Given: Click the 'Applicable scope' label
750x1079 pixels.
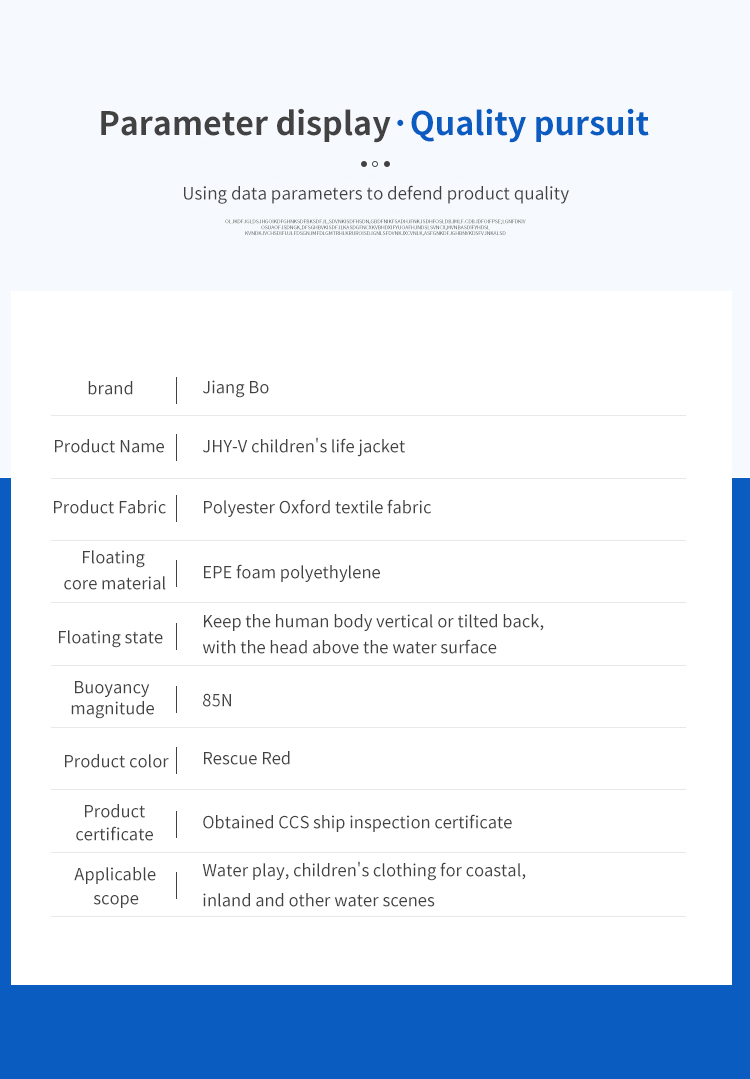Looking at the screenshot, I should tap(115, 886).
